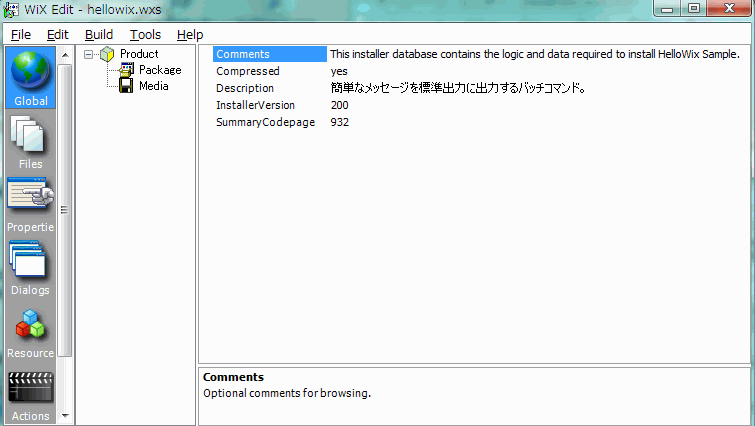755x426 pixels.
Task: Open the Tools menu
Action: pyautogui.click(x=145, y=35)
